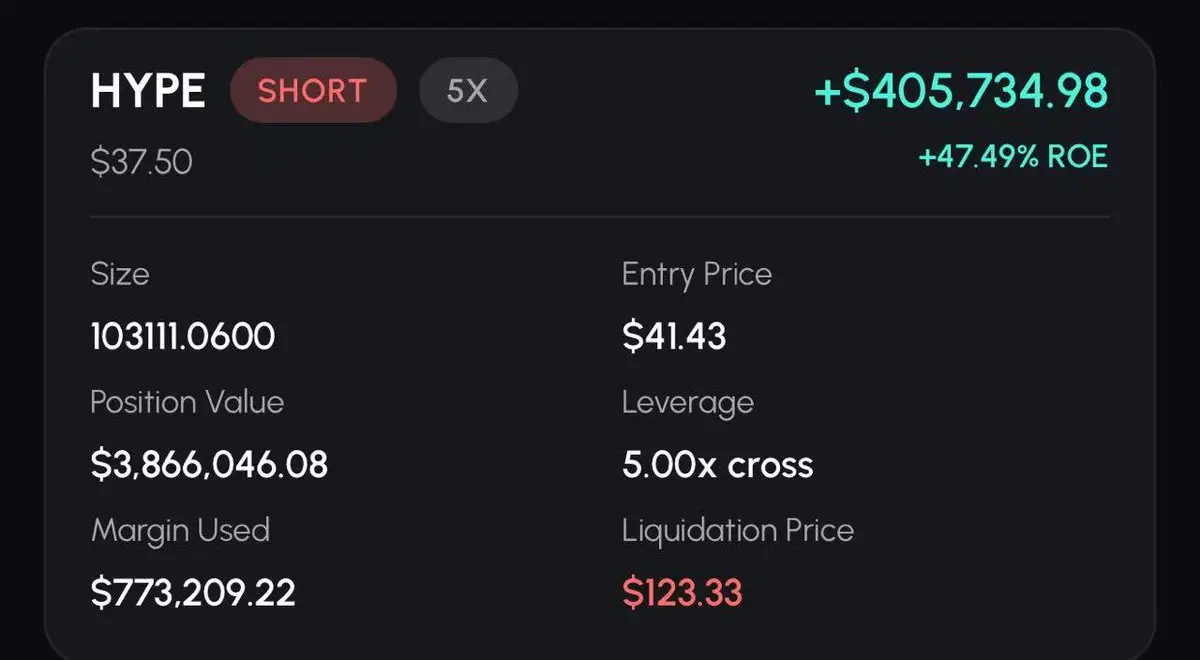
Task: Click the $3,866,046.08 position value
Action: click(209, 464)
